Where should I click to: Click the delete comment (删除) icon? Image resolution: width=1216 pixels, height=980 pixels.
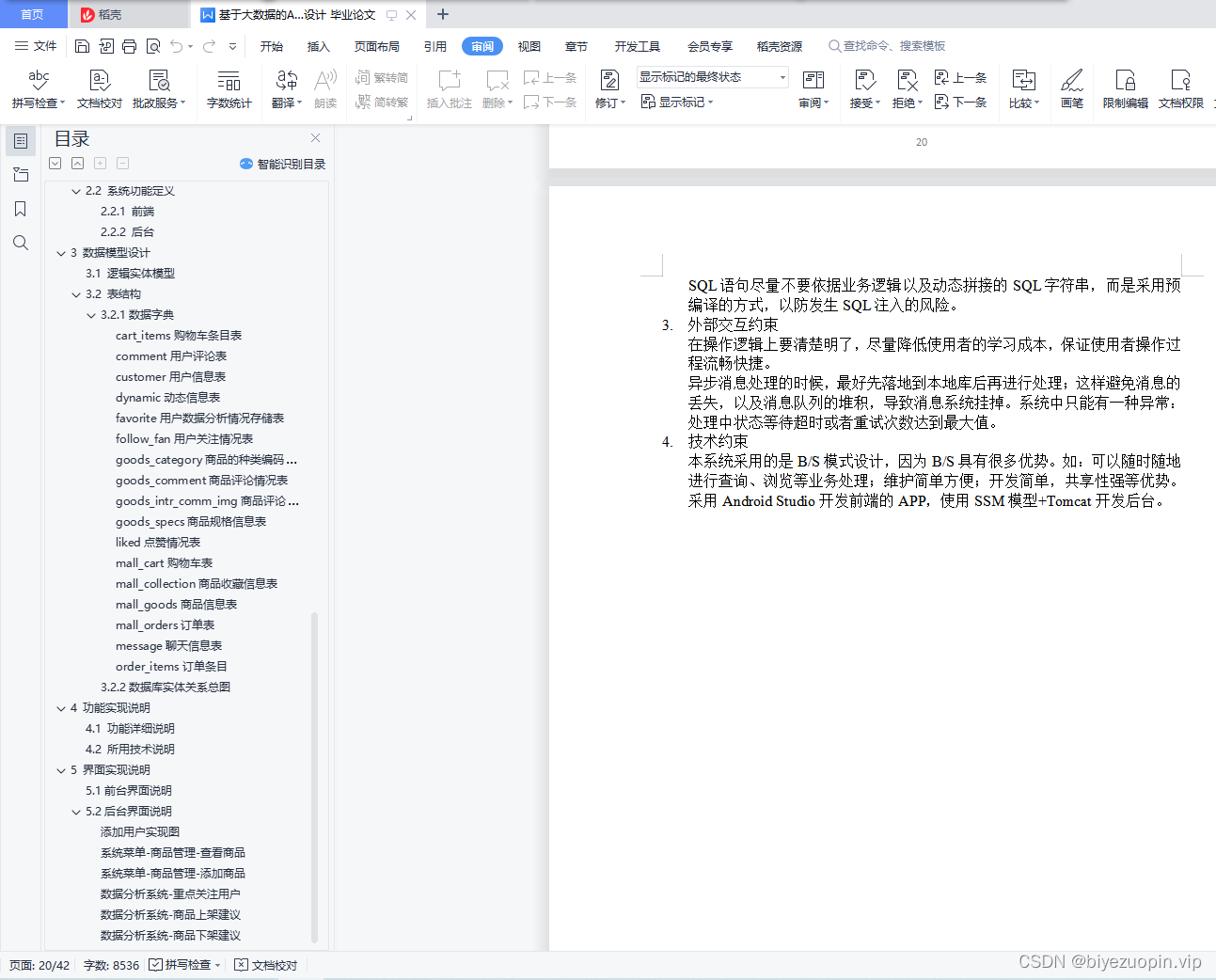point(497,89)
